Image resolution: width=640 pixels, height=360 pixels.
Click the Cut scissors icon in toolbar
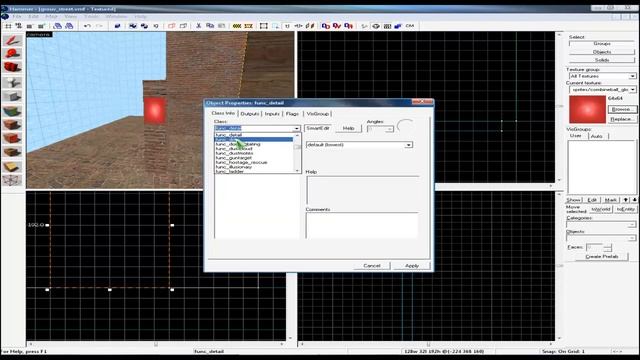pos(198,26)
